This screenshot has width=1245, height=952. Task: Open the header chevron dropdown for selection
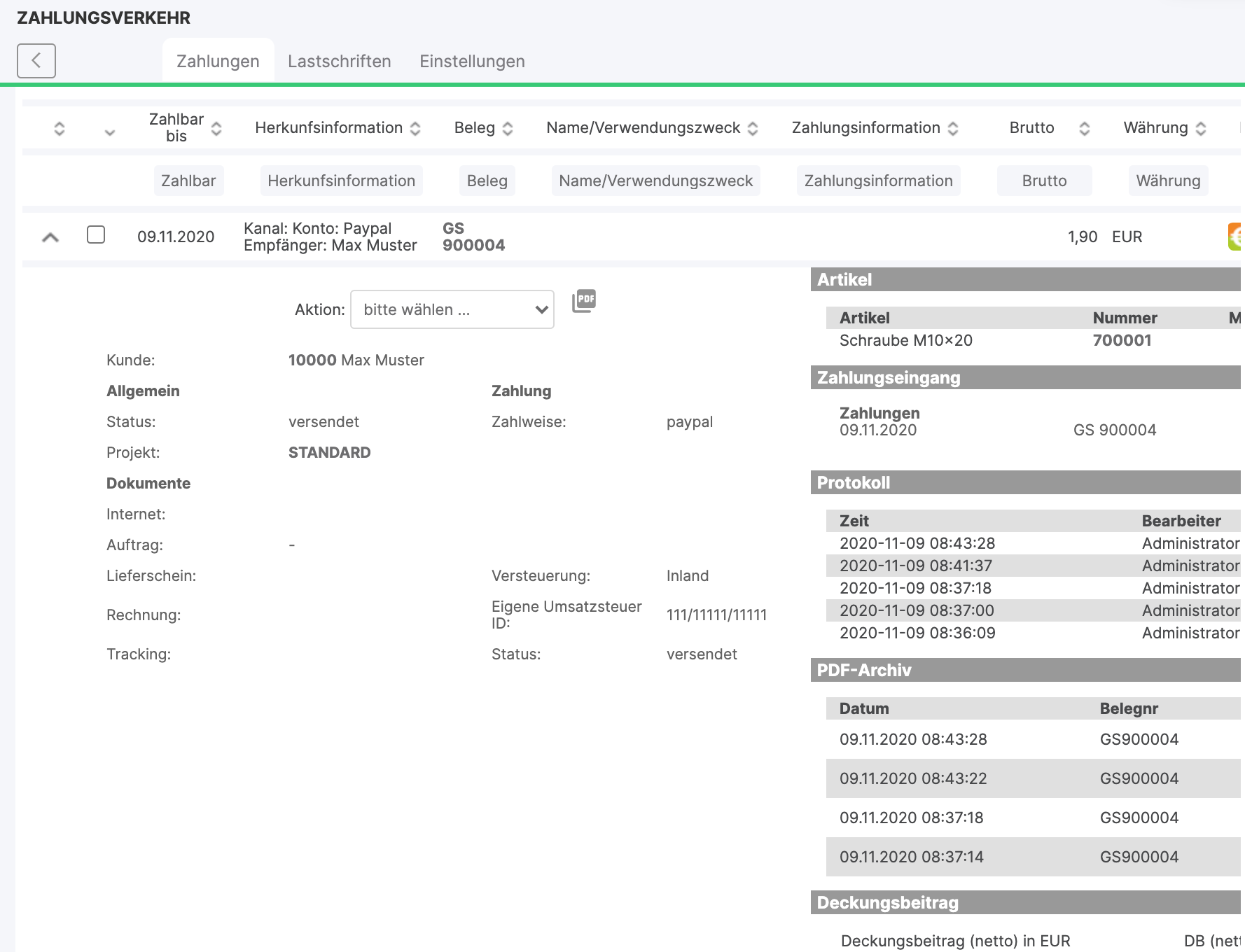pyautogui.click(x=109, y=132)
